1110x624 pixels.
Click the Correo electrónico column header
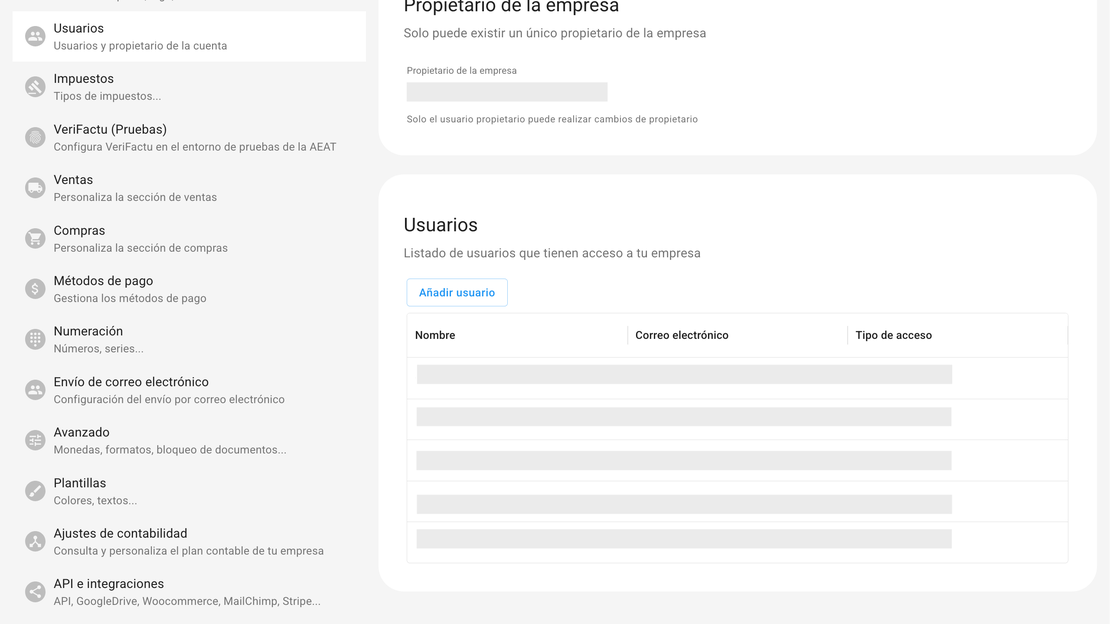pos(681,336)
